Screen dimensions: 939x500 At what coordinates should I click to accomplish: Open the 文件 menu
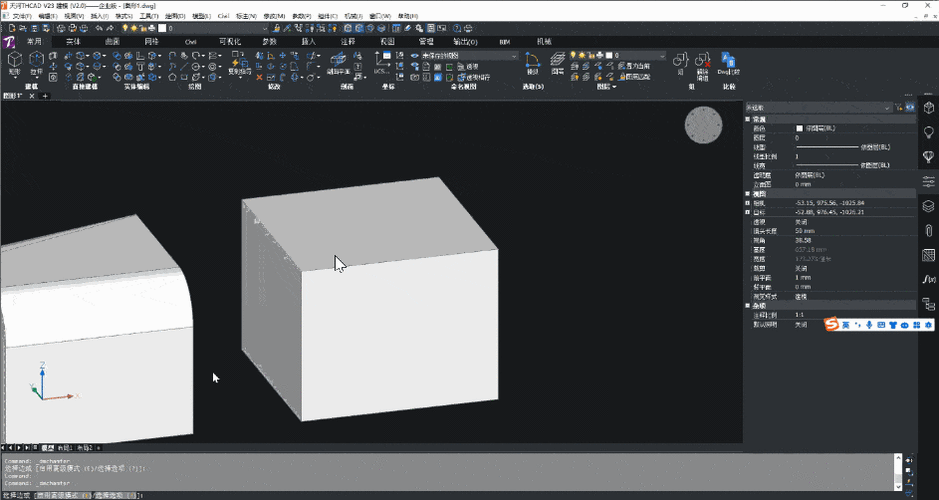tap(21, 17)
